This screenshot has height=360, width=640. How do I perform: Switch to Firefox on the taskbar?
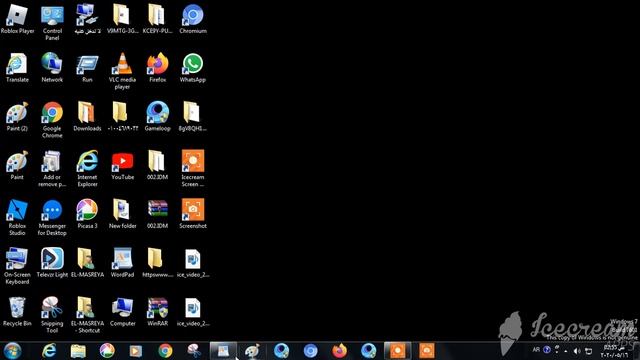(339, 351)
